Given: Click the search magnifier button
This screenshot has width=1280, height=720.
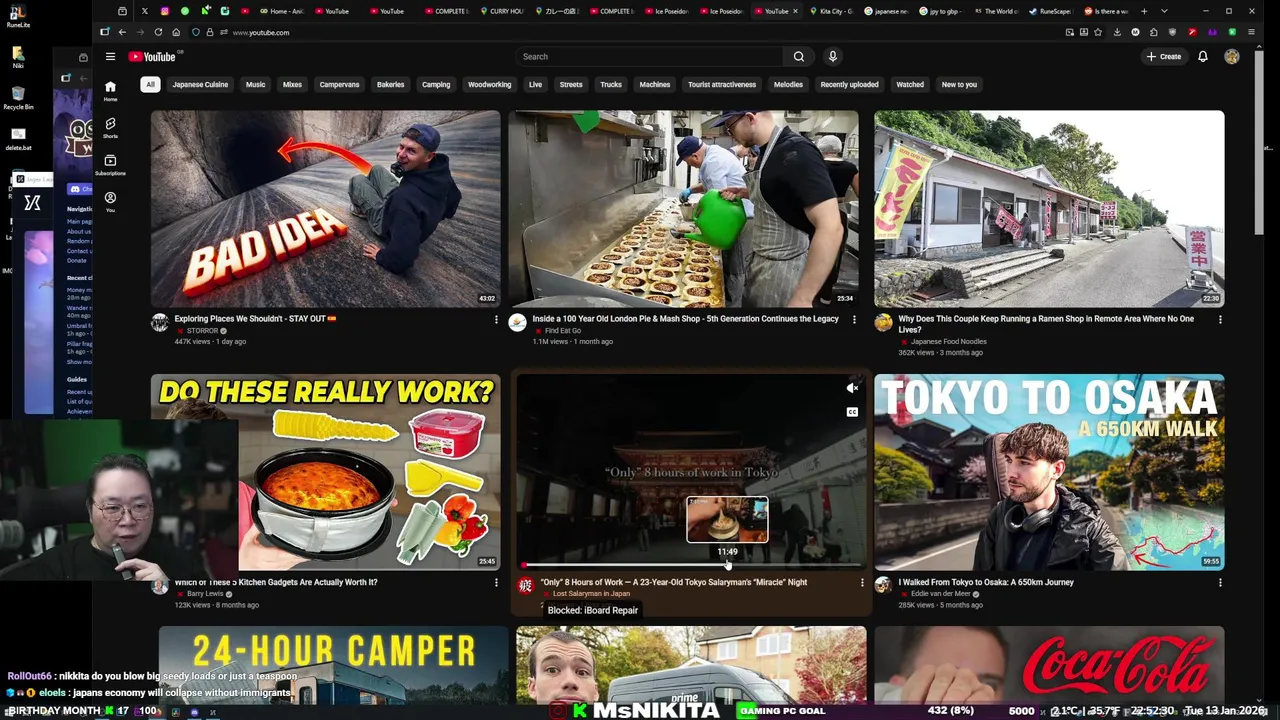Looking at the screenshot, I should click(x=798, y=57).
